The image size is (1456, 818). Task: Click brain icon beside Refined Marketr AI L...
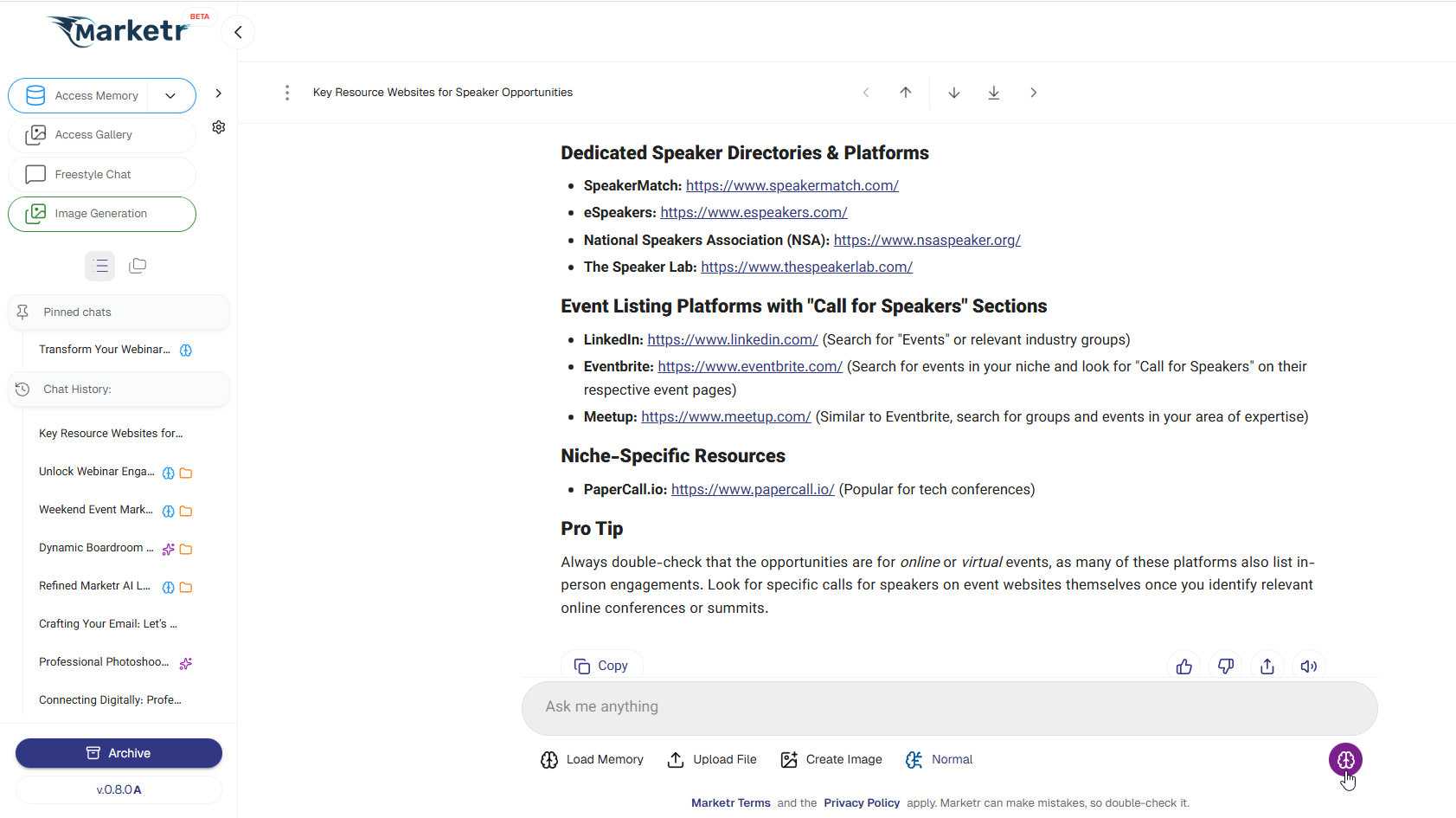tap(169, 588)
